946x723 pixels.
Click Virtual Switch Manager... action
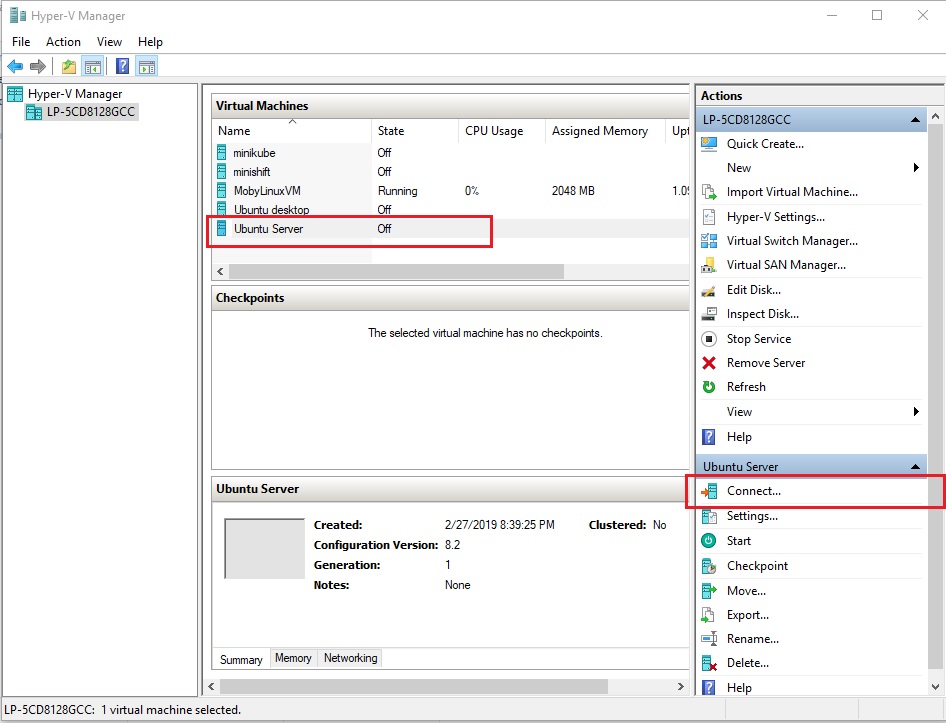pyautogui.click(x=792, y=241)
